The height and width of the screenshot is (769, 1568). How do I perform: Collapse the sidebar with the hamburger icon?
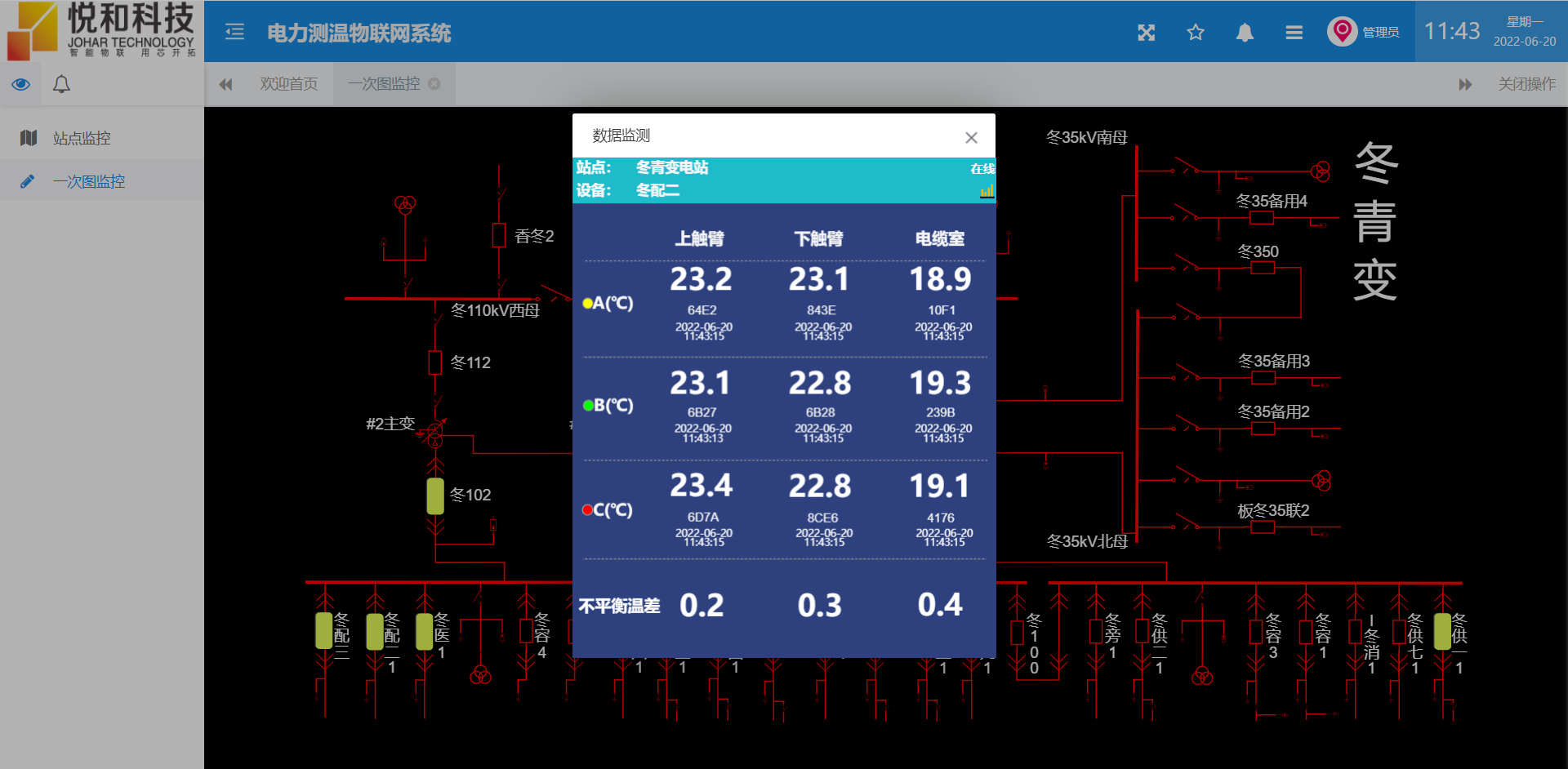(x=234, y=32)
